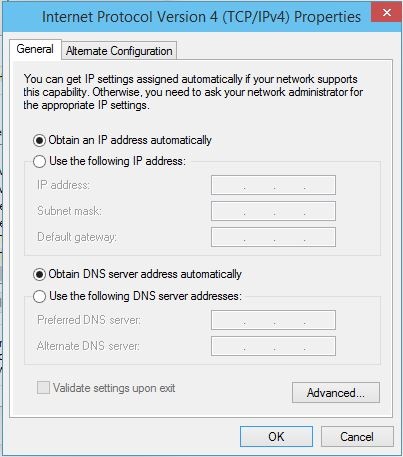Screen dimensions: 403x457
Task: Focus the Preferred DNS server box
Action: [x=273, y=320]
